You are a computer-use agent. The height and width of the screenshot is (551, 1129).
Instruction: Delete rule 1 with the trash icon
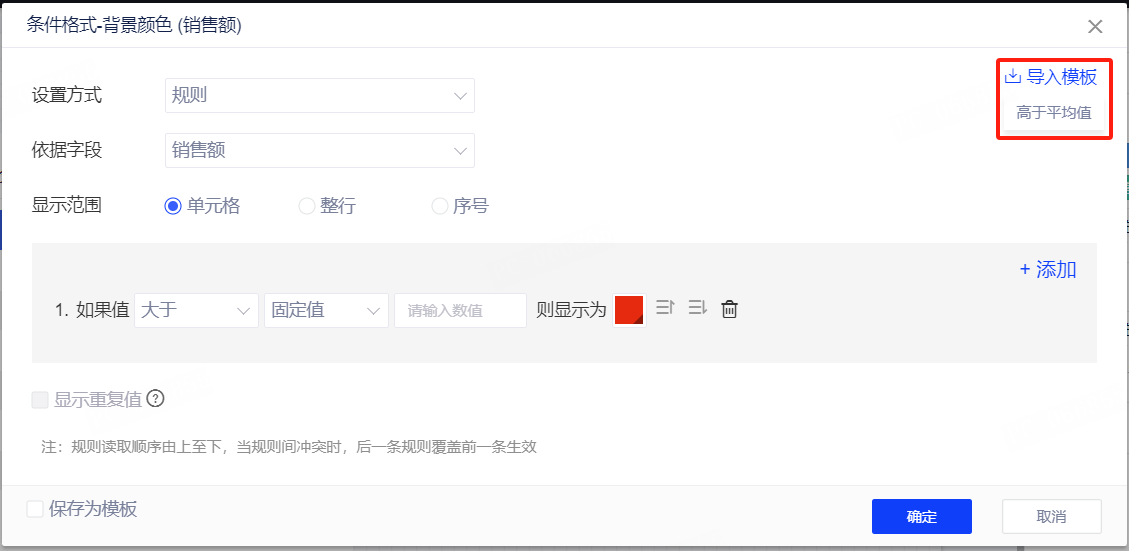pyautogui.click(x=730, y=310)
